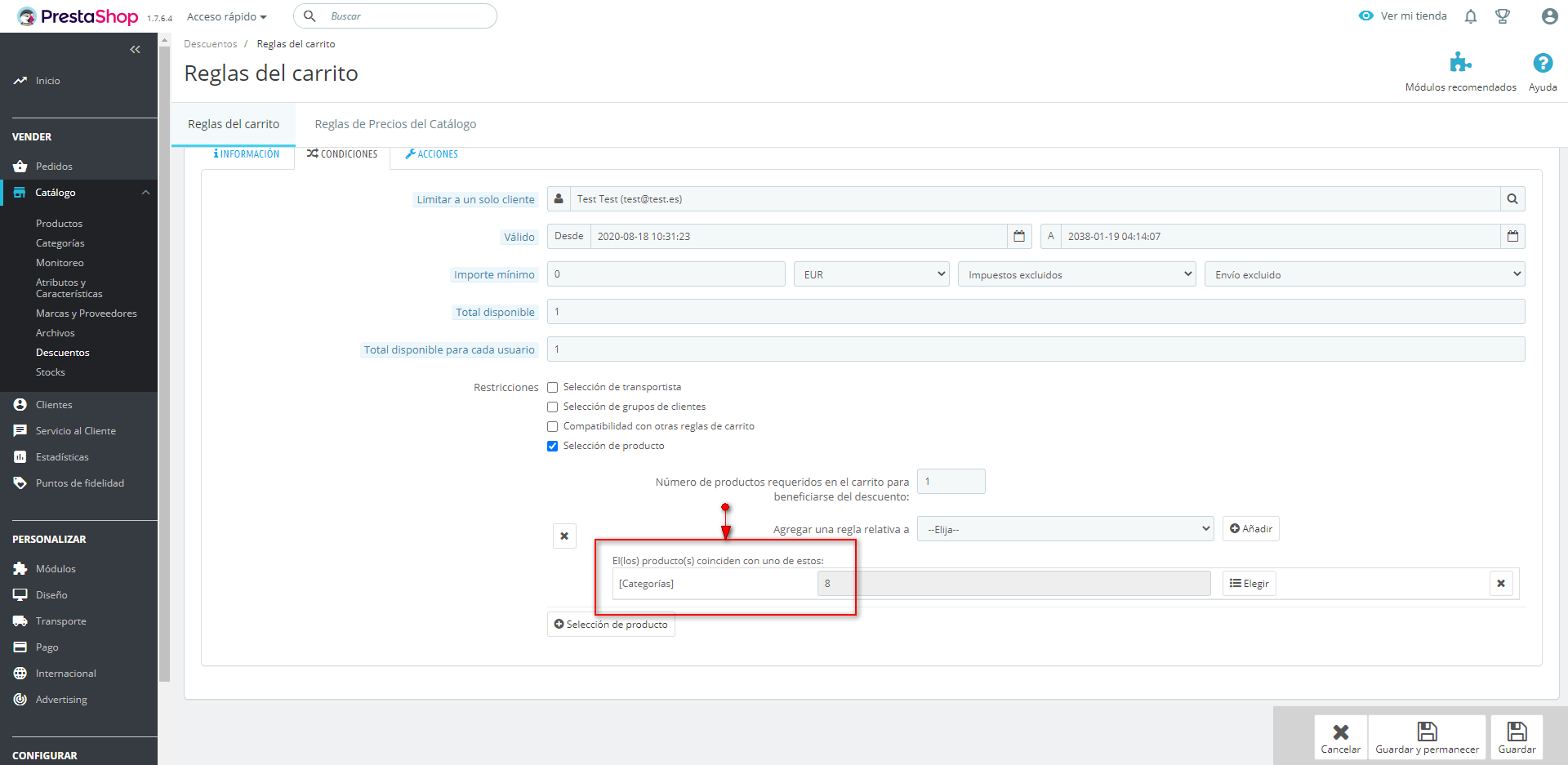Click the Catálogo store icon

pos(20,193)
